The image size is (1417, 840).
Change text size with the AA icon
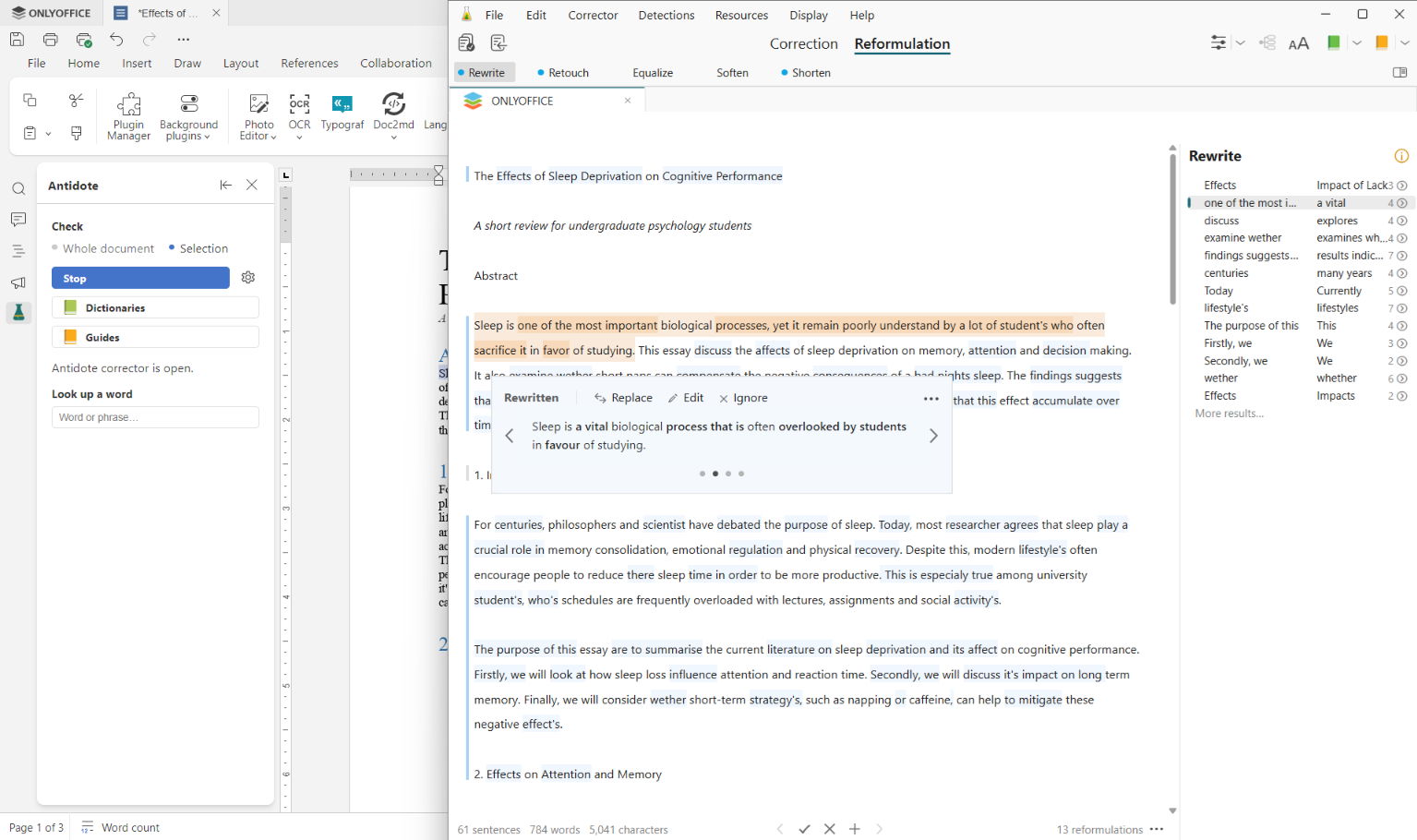pyautogui.click(x=1299, y=43)
